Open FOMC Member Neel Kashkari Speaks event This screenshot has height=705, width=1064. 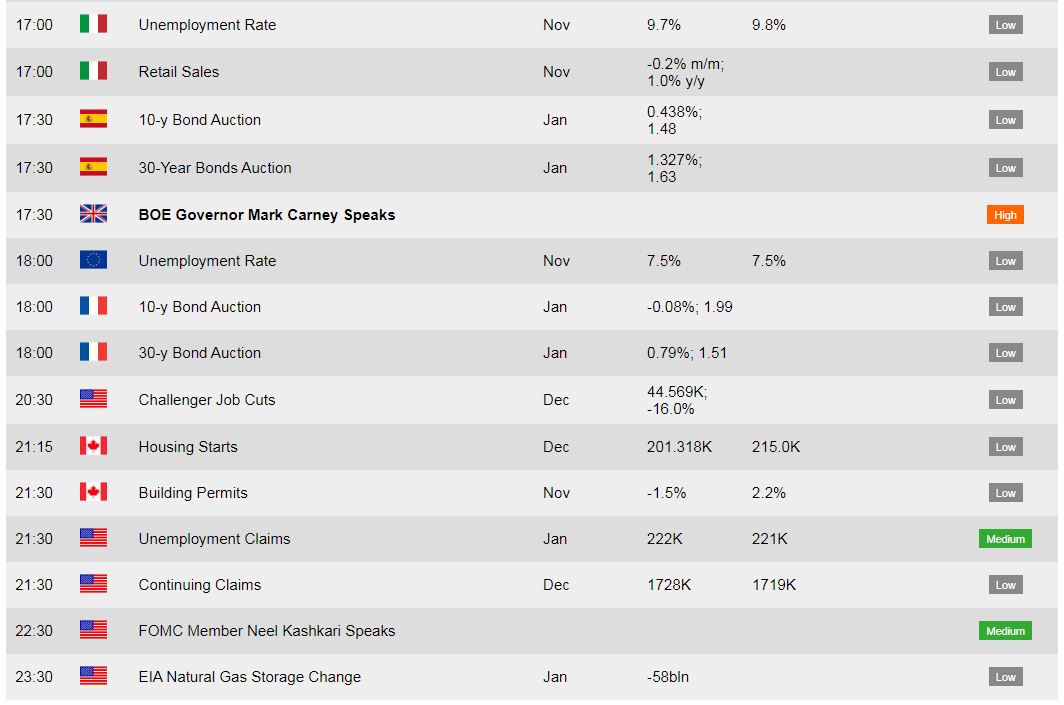266,631
